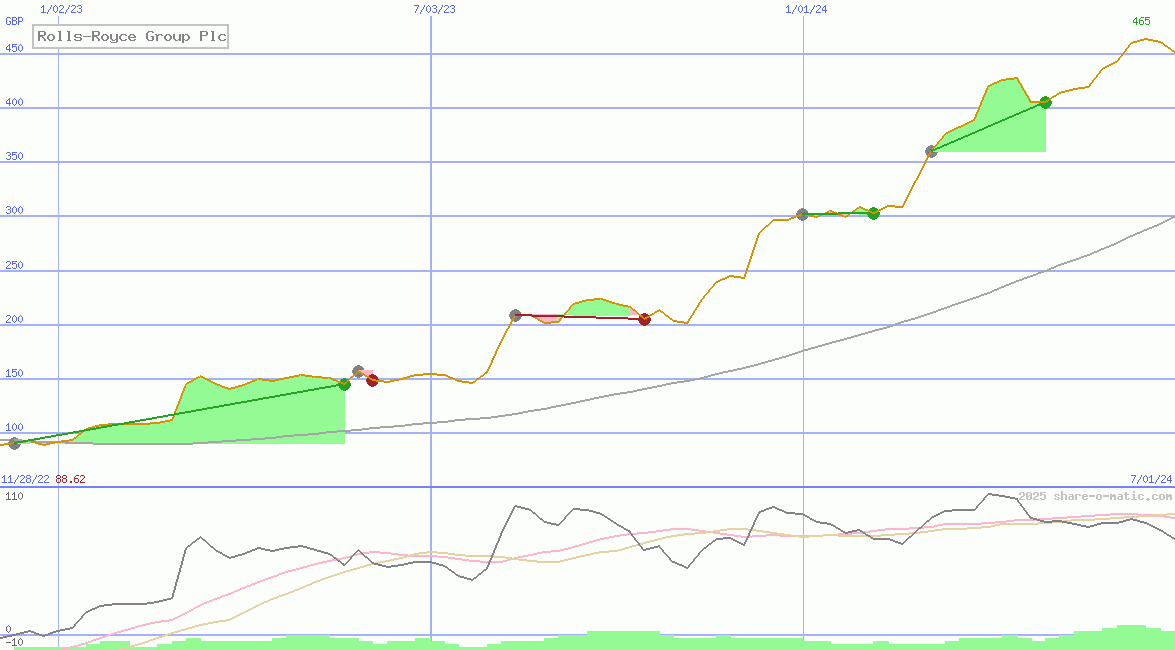1175x650 pixels.
Task: Click the green 465 peak price label
Action: tap(1141, 21)
